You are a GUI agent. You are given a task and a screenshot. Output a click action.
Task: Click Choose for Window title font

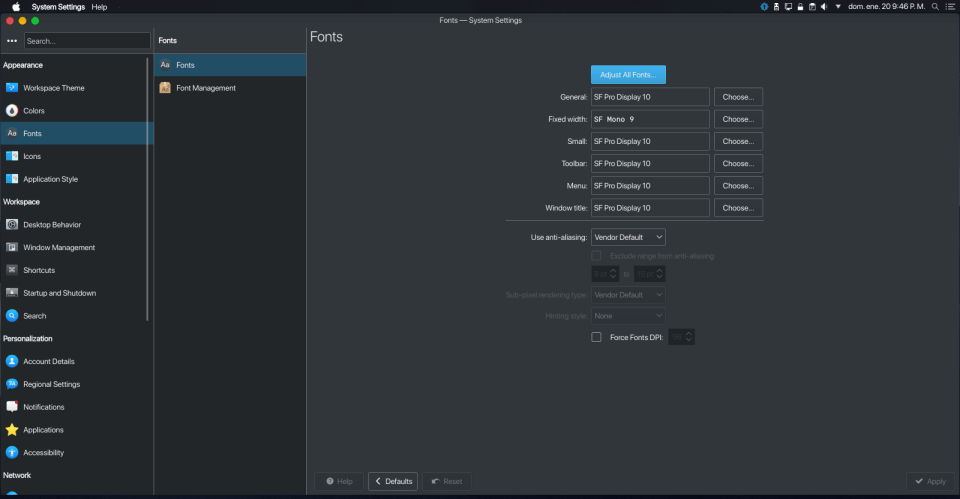[738, 208]
